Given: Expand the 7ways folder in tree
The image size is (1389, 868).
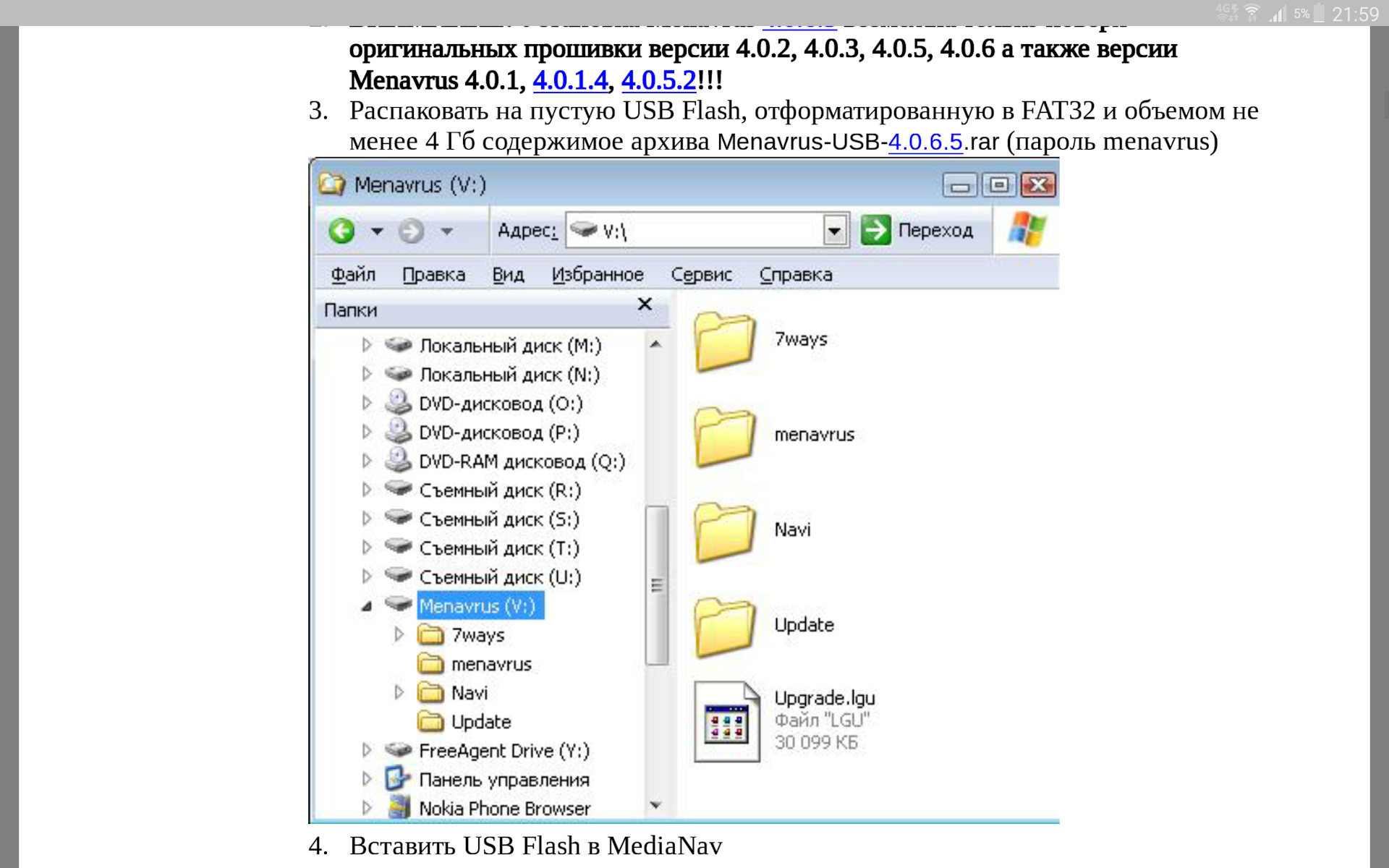Looking at the screenshot, I should click(399, 634).
